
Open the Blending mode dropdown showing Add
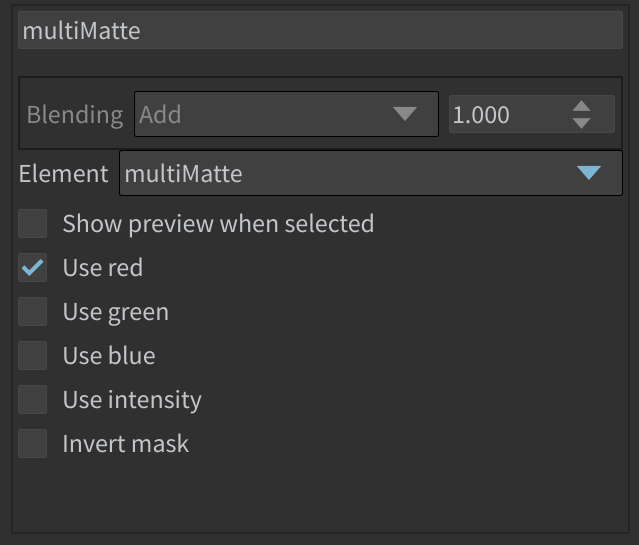(286, 114)
